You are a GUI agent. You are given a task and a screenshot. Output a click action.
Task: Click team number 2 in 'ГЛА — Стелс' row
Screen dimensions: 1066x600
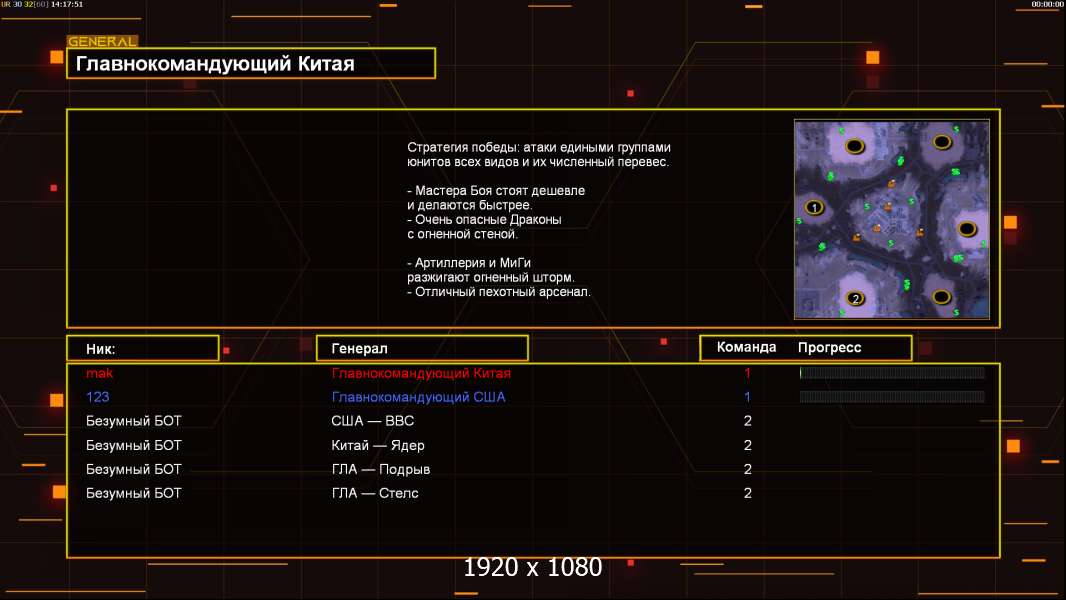tap(747, 493)
